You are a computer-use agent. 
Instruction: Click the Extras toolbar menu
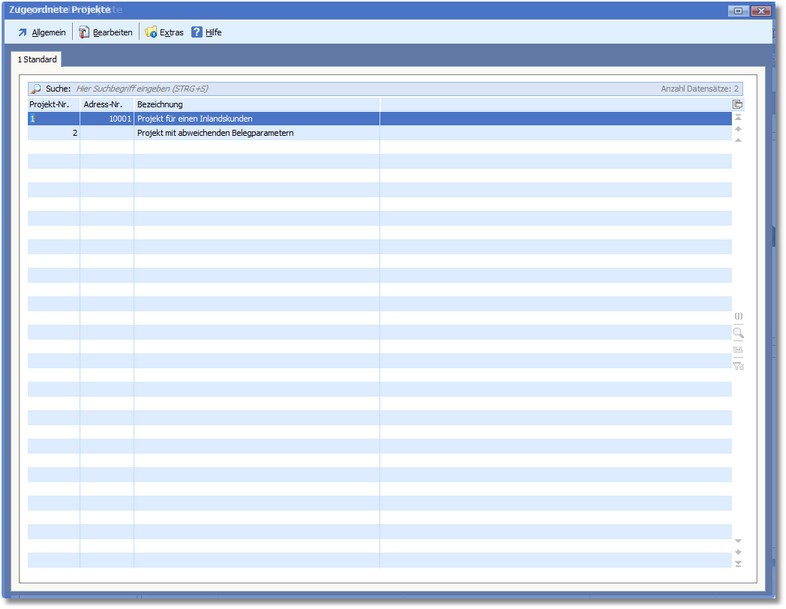pos(165,32)
